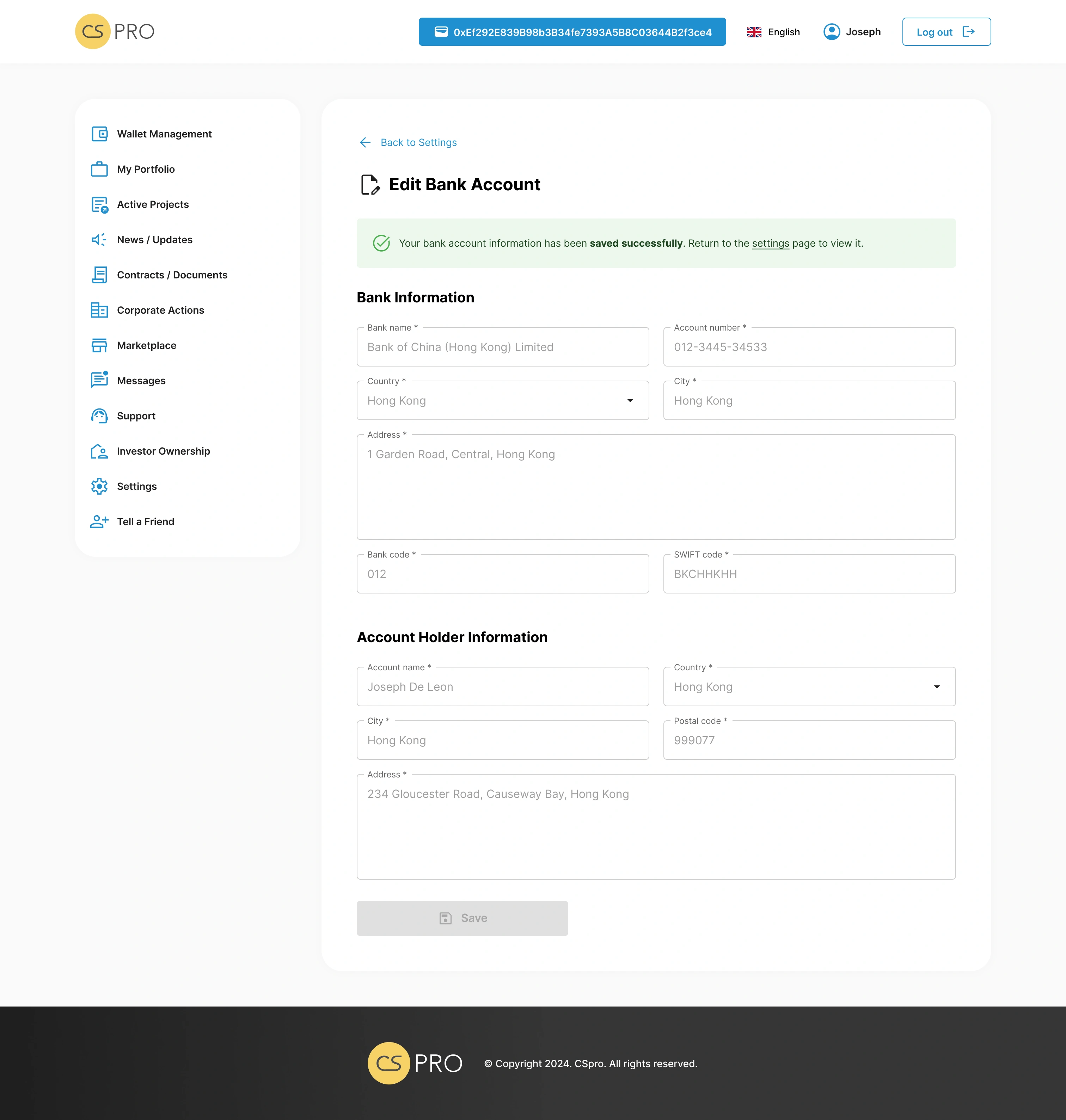Click the Tell a Friend person icon

99,521
